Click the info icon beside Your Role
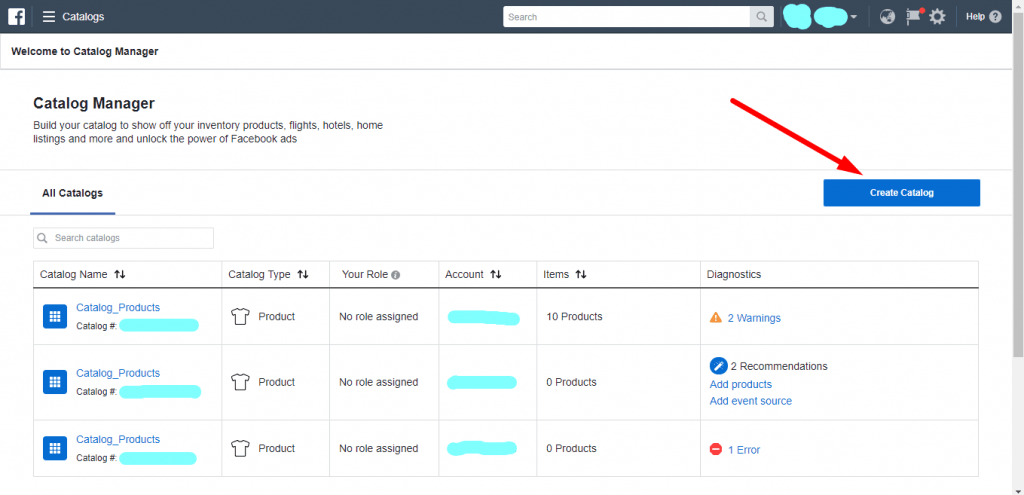 point(395,275)
